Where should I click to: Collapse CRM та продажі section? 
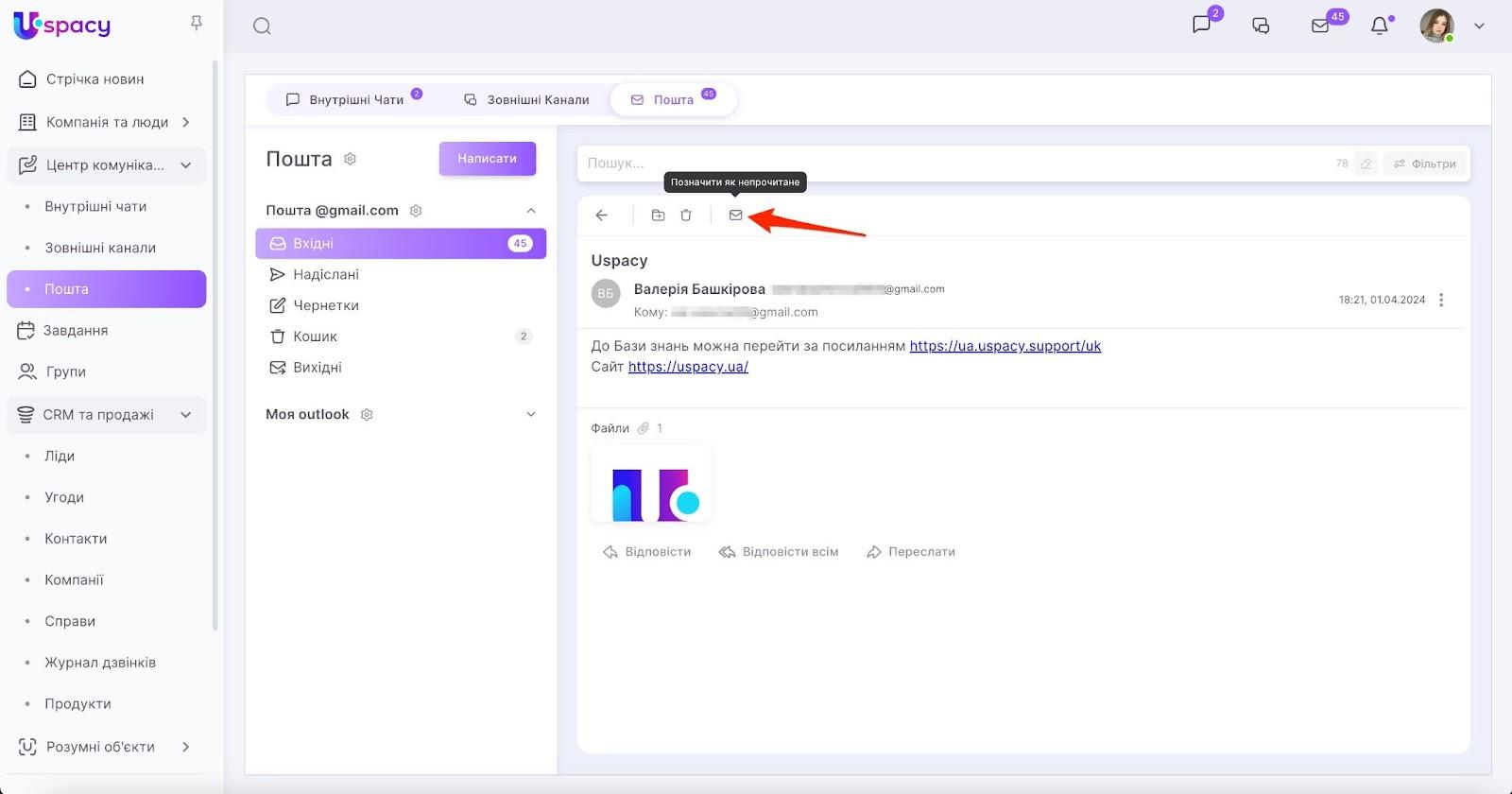pos(186,415)
